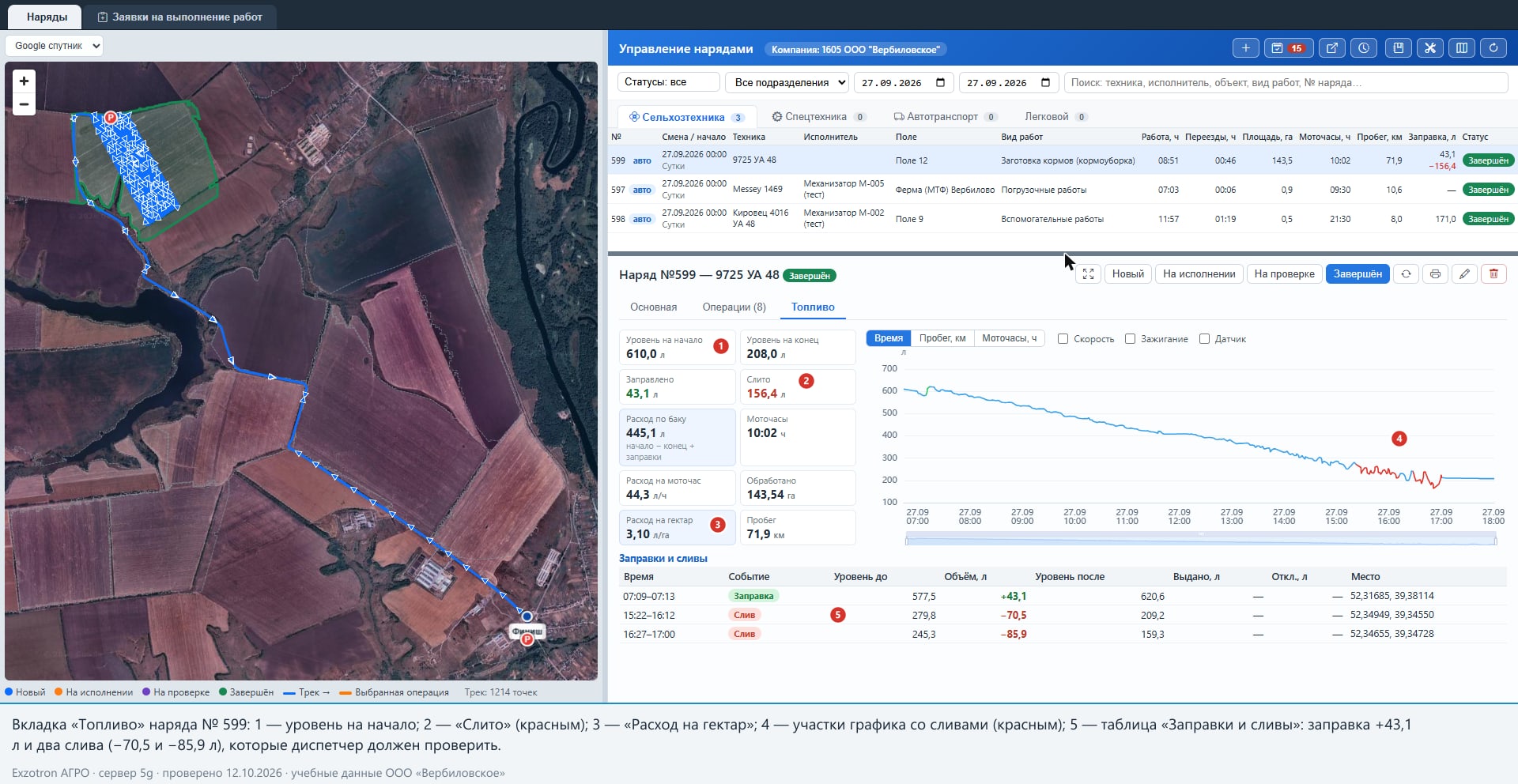Expand work order panel to fullscreen

tap(1088, 274)
